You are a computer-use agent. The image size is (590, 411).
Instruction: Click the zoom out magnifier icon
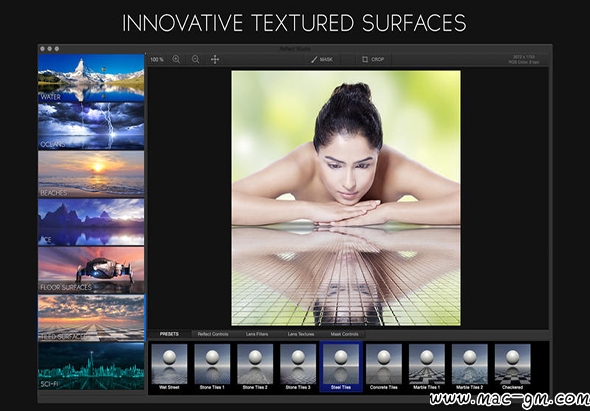[195, 59]
